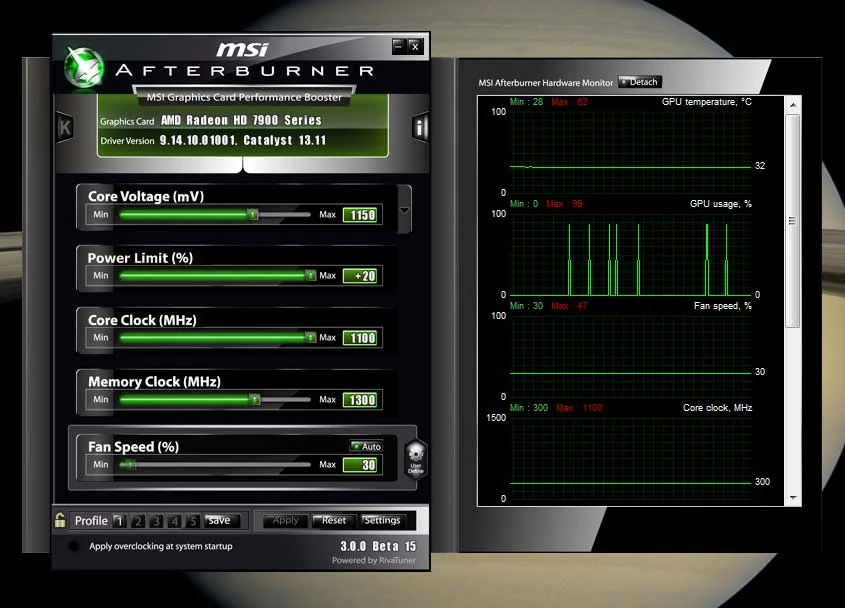Click the Power Limit slider handle

coord(310,275)
